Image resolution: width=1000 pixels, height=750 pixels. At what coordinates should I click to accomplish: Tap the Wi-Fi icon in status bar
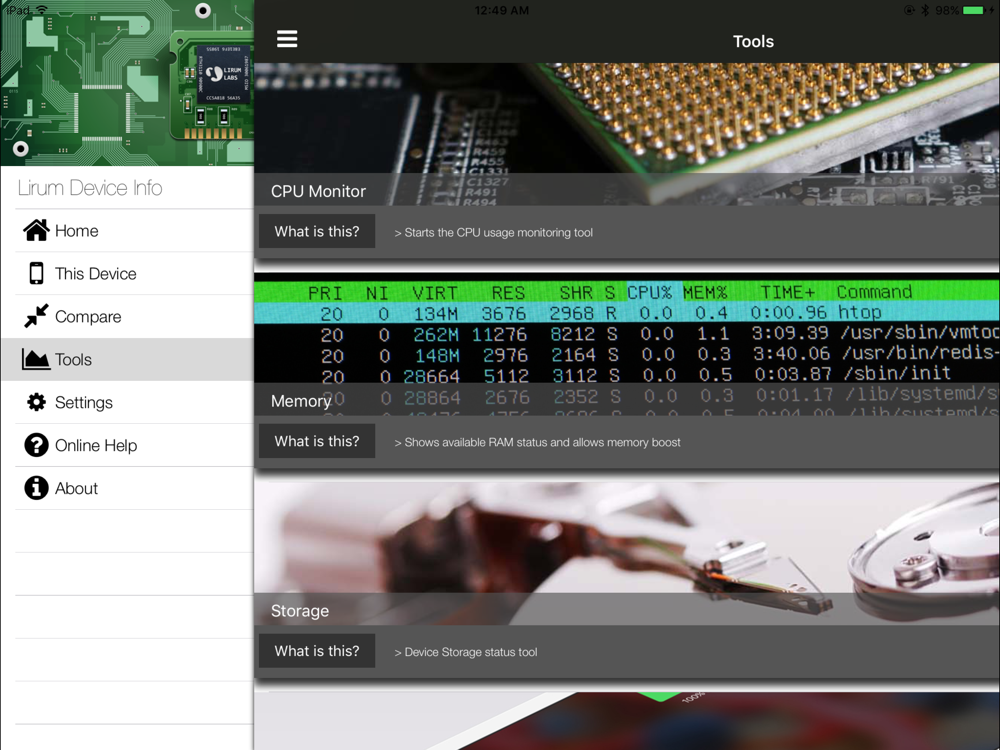coord(42,10)
